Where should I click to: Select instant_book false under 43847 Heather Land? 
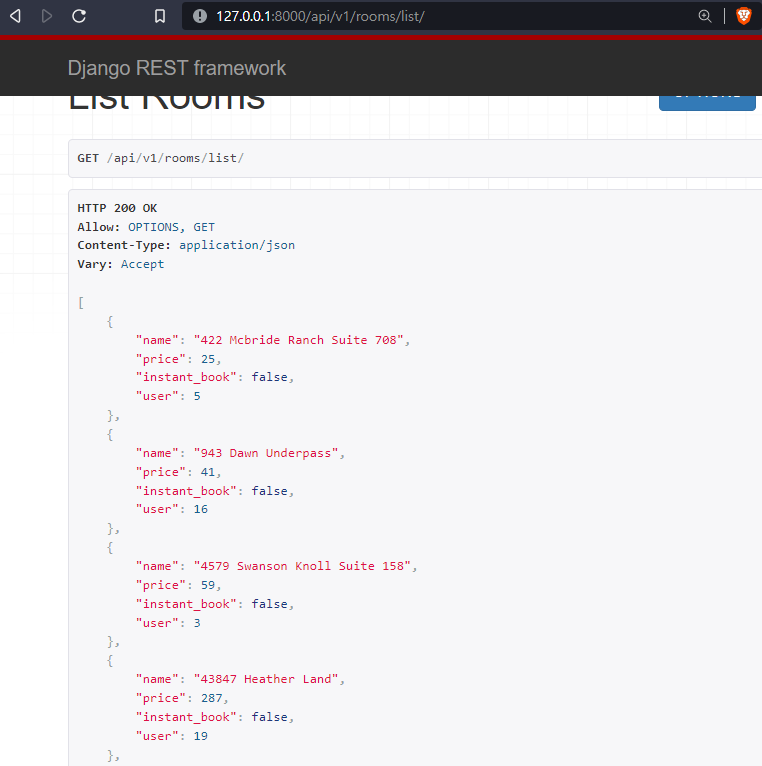[270, 717]
